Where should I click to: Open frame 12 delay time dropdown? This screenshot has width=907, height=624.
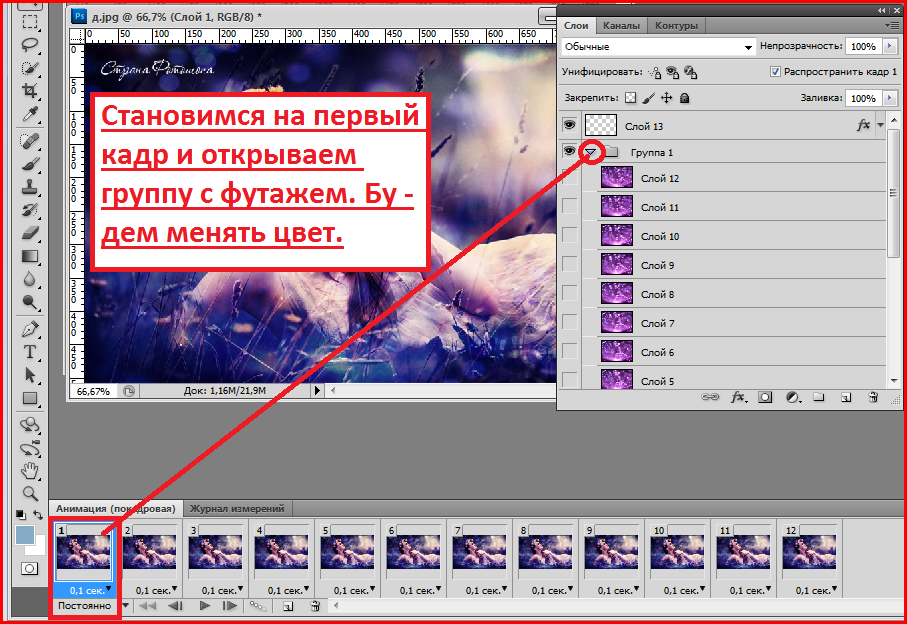coord(834,589)
